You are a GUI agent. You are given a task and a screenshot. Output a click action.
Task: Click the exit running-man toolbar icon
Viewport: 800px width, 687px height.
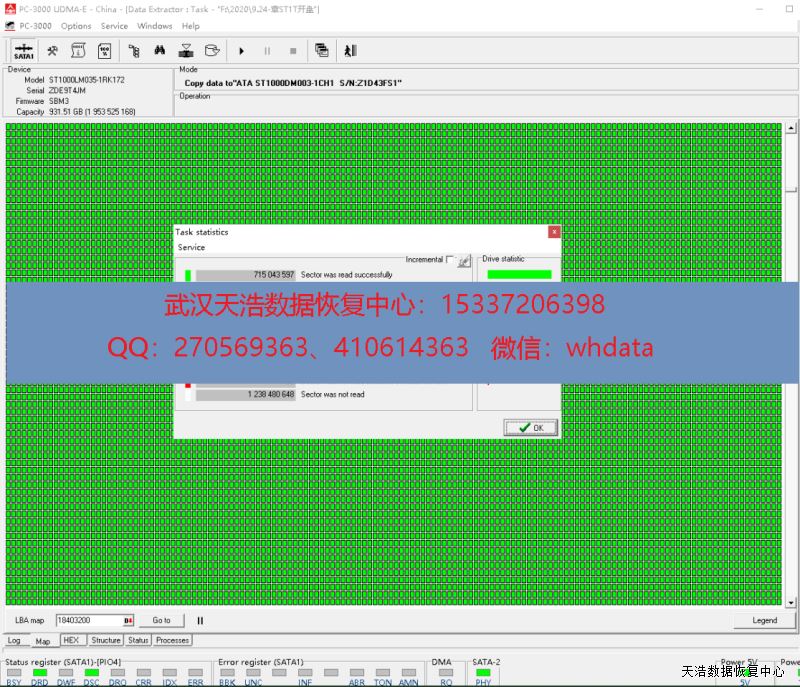349,50
